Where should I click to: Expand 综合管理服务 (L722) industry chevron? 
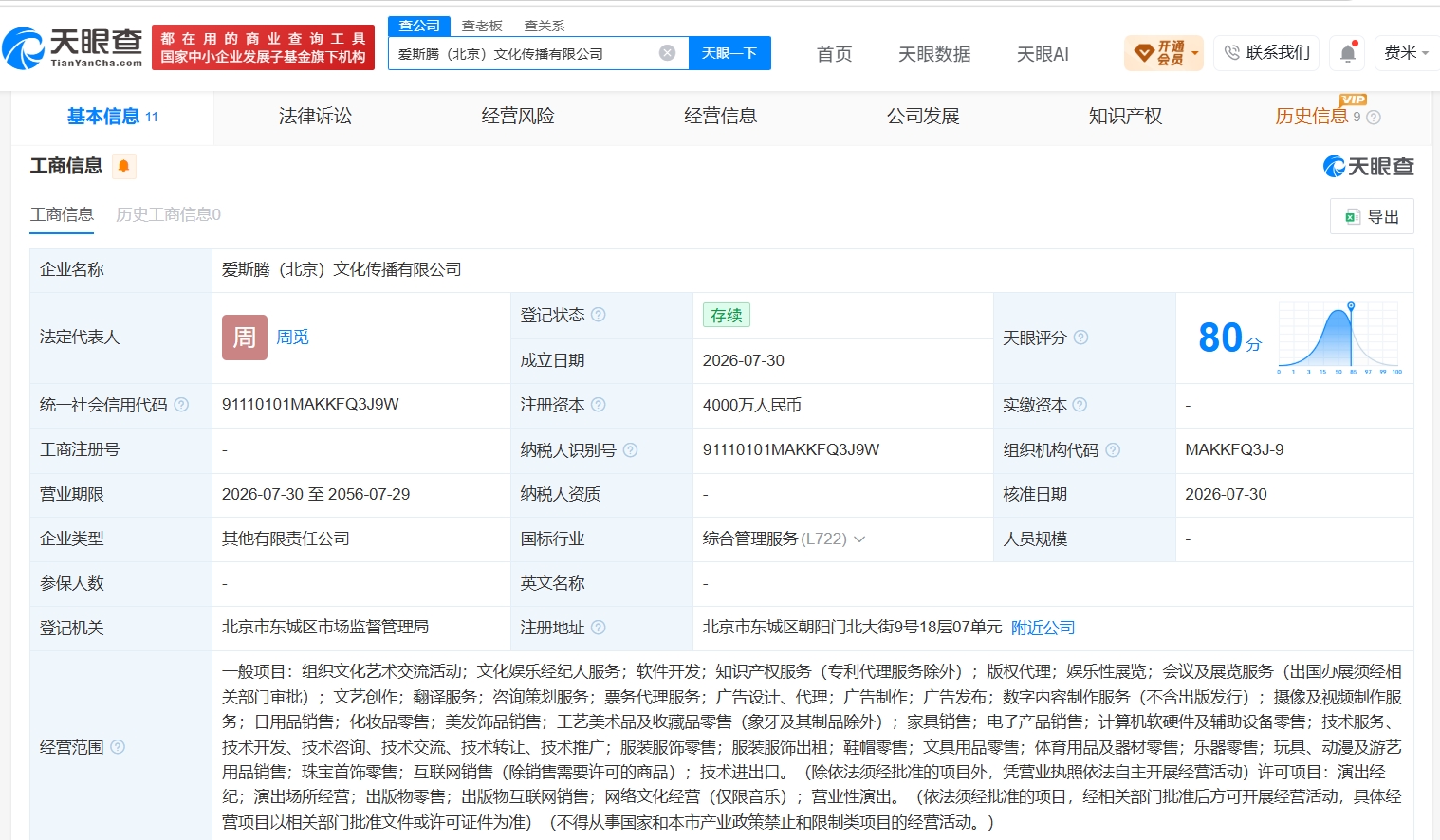[859, 539]
